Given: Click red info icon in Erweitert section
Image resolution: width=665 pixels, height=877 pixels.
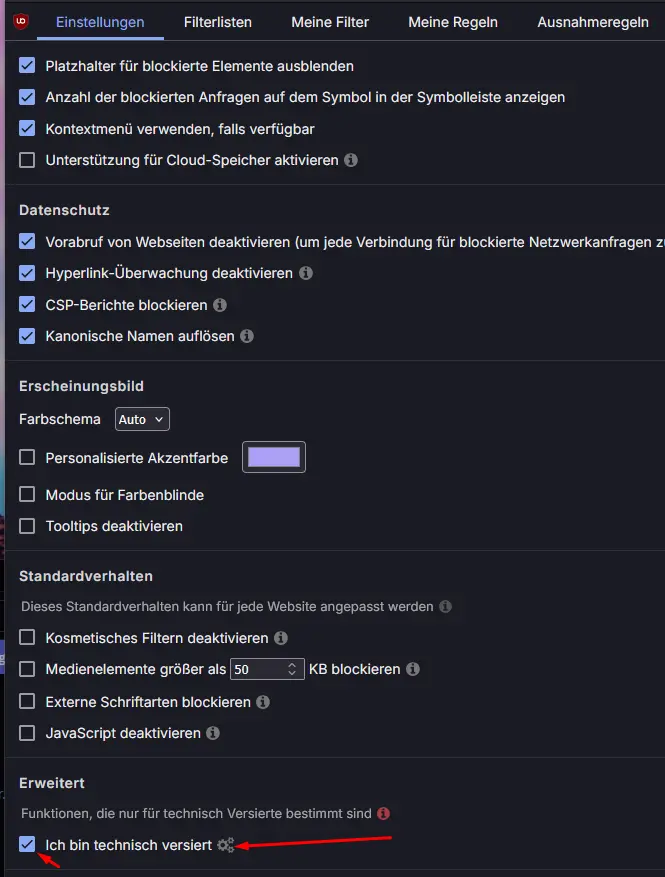Looking at the screenshot, I should click(x=383, y=813).
